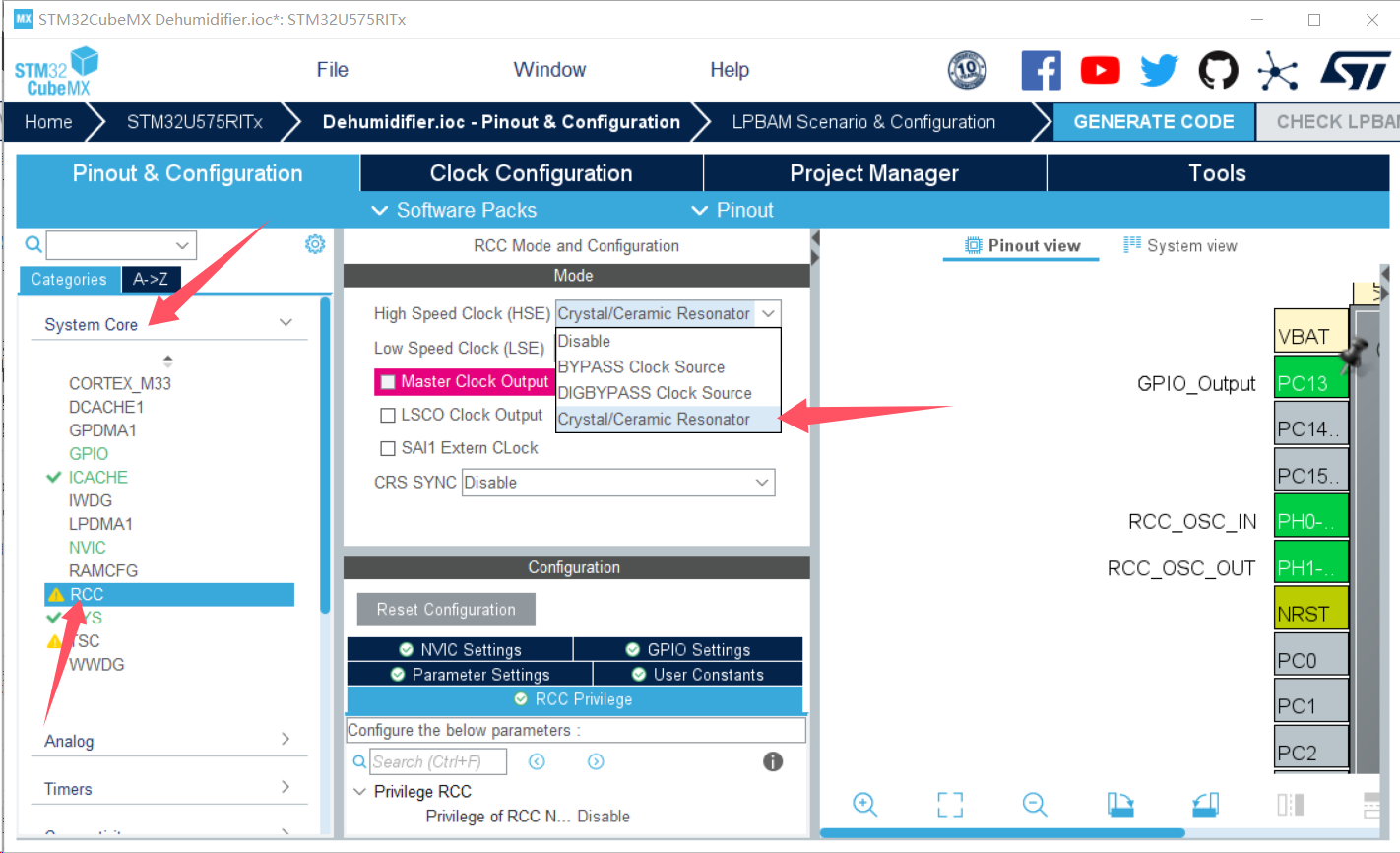Click the peripheral list sort arrows
The width and height of the screenshot is (1400, 853).
click(167, 361)
